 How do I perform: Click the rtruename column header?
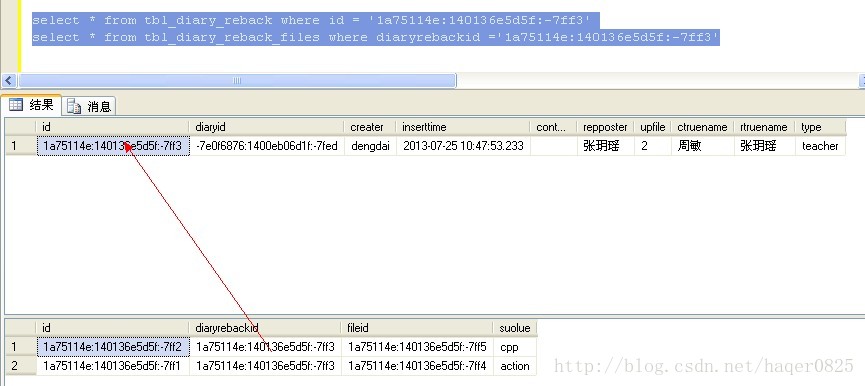(765, 127)
